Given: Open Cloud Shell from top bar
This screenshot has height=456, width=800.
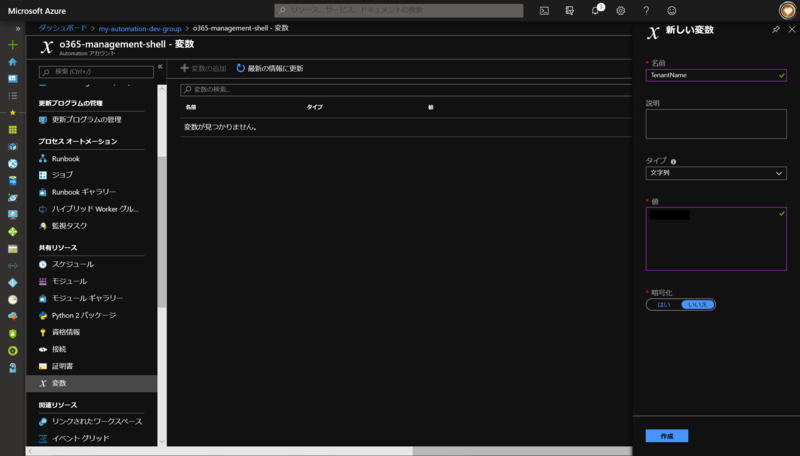Looking at the screenshot, I should 544,11.
